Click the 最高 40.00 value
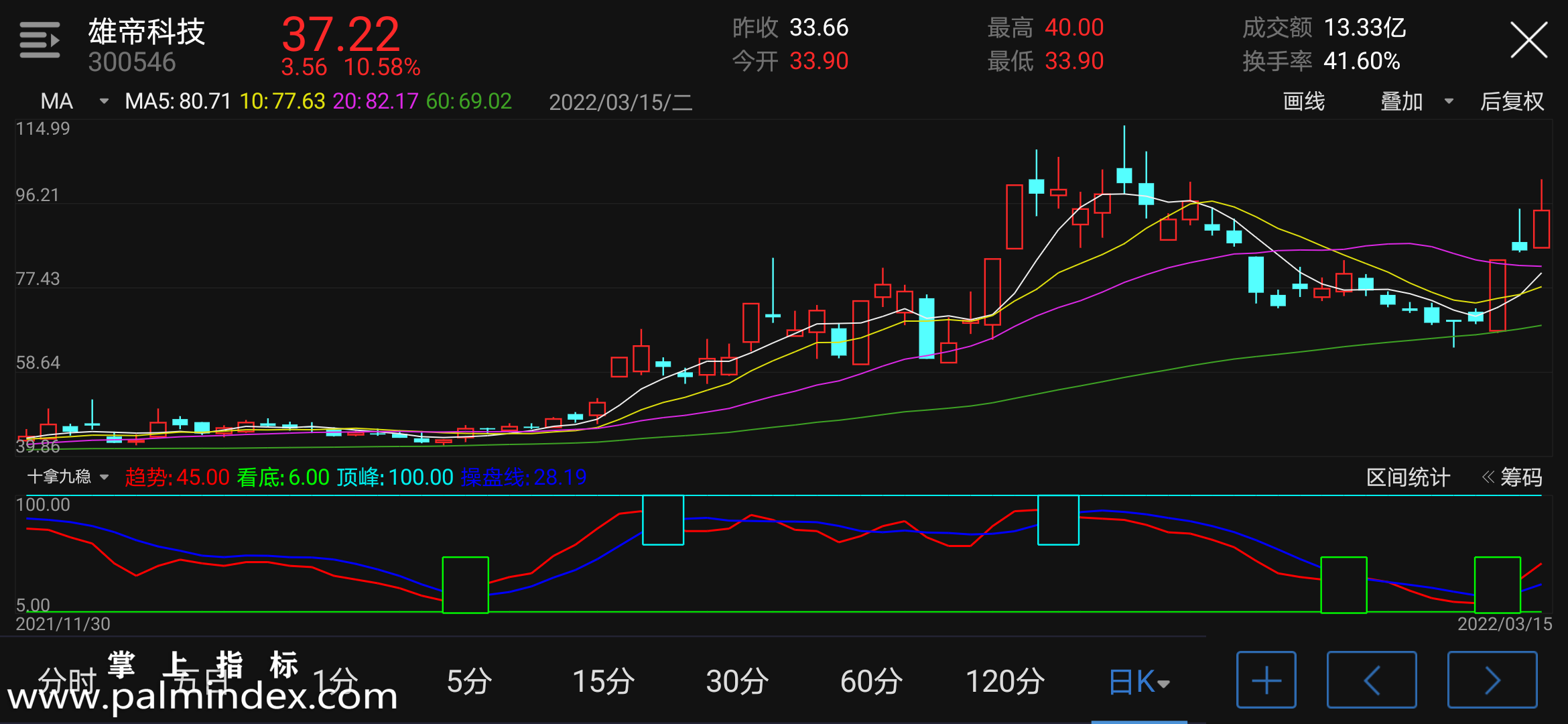Viewport: 1568px width, 724px height. pyautogui.click(x=1045, y=27)
